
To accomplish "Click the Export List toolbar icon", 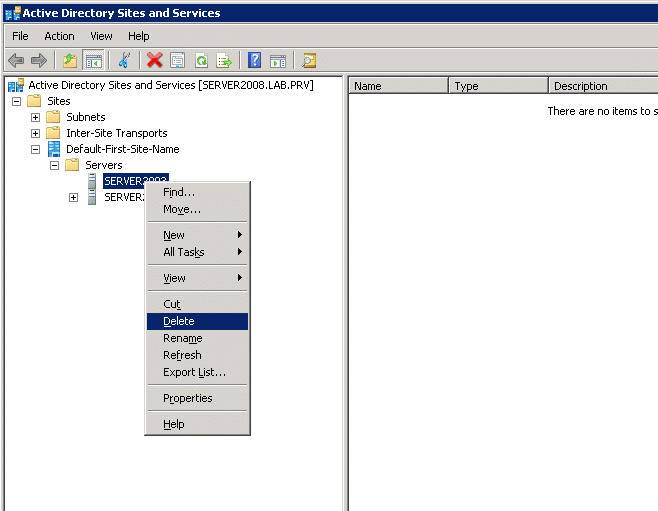I will (224, 60).
